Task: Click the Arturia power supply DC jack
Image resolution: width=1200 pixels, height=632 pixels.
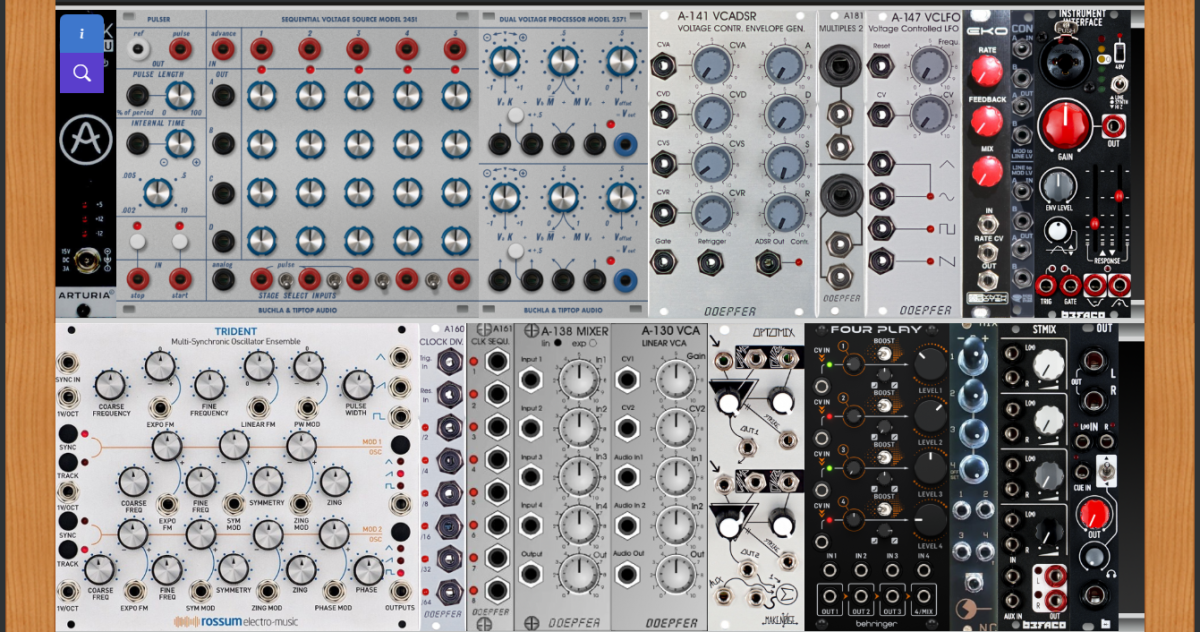Action: click(85, 262)
